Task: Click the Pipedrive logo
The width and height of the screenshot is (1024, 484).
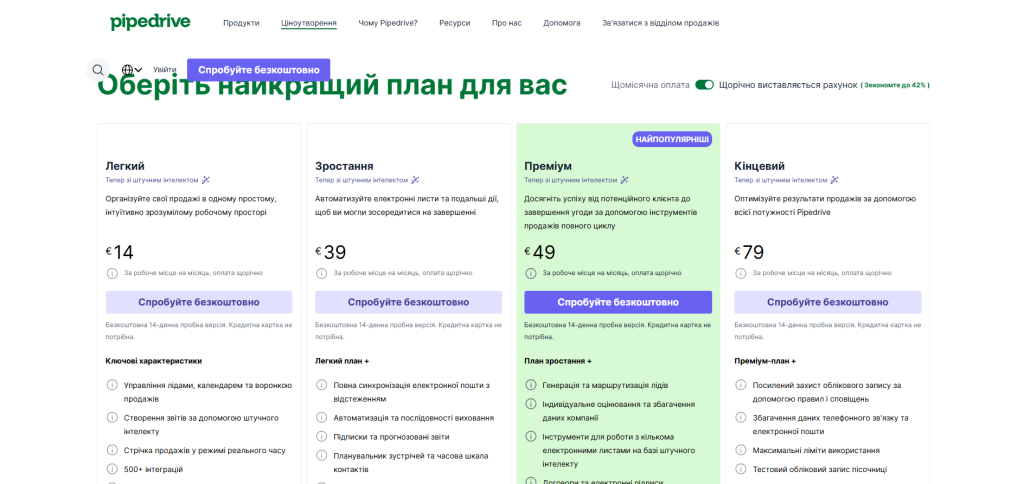Action: (151, 22)
